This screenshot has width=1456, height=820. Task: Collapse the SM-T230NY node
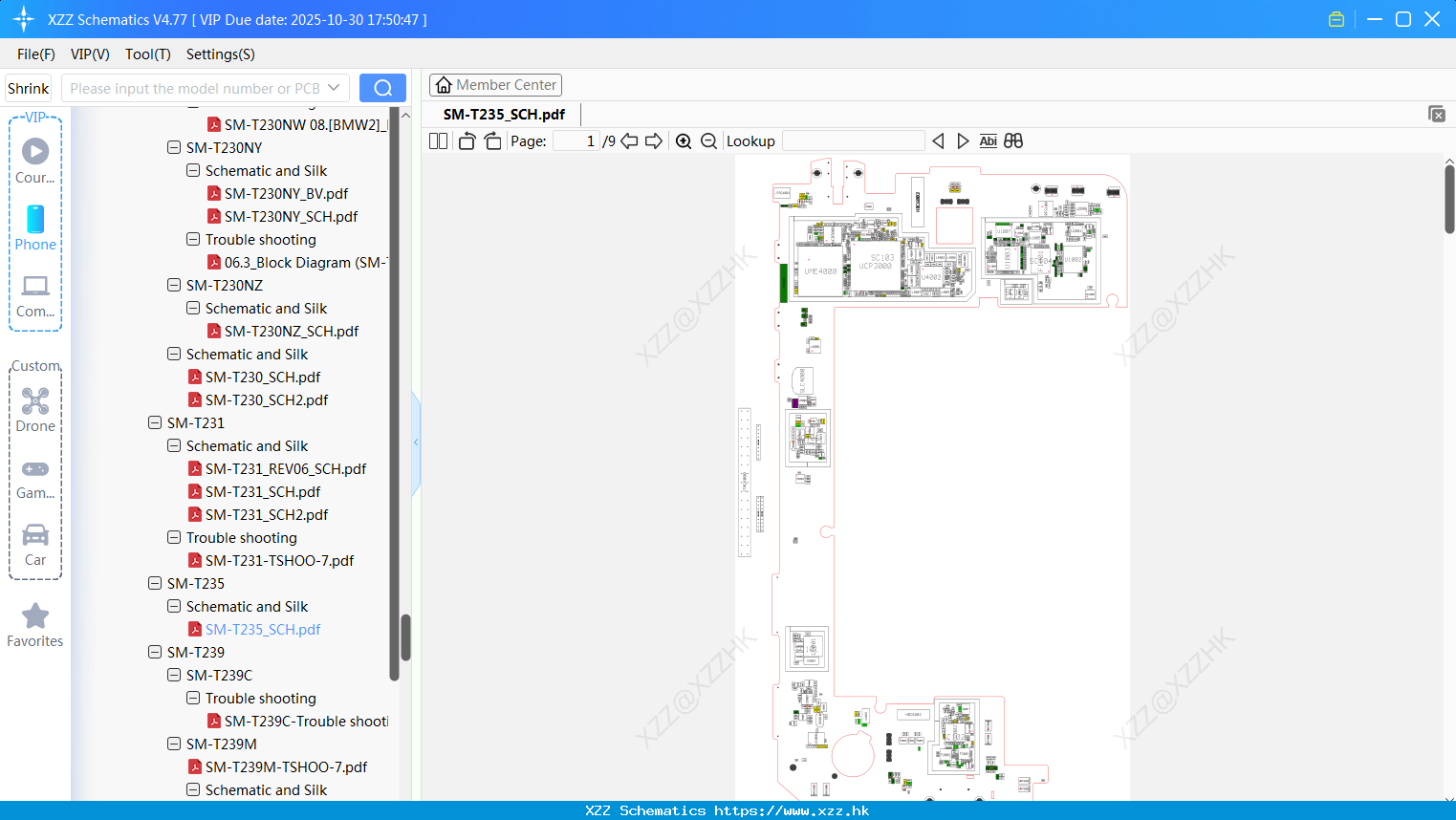174,147
